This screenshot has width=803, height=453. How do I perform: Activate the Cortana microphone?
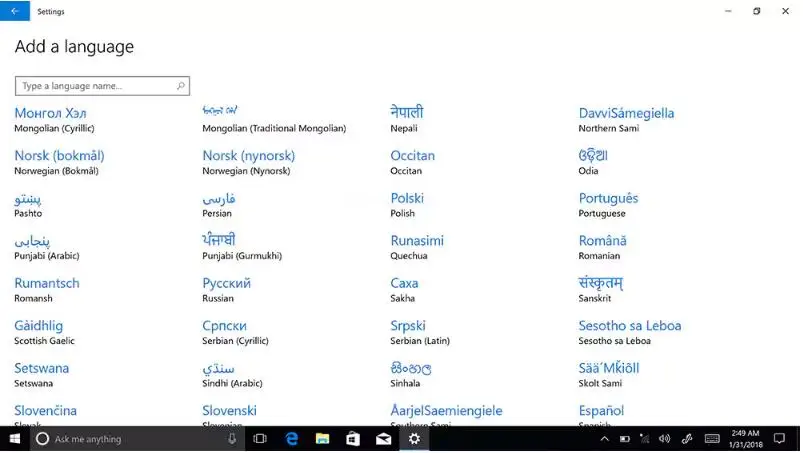point(232,439)
